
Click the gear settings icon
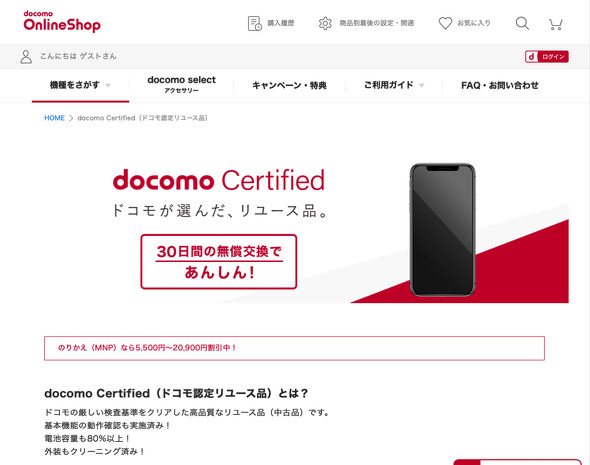pyautogui.click(x=325, y=23)
